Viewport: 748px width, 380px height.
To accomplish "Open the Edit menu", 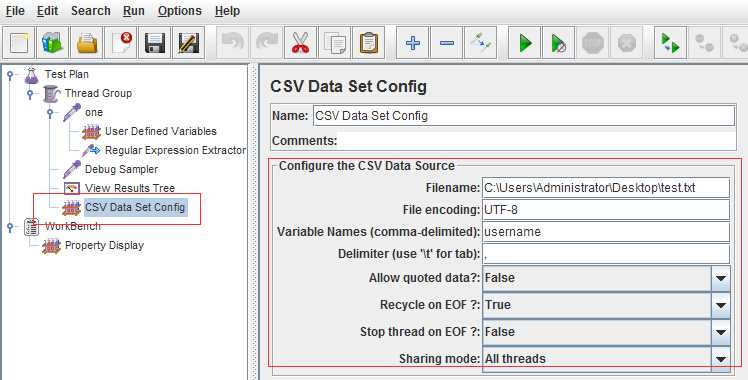I will [47, 10].
